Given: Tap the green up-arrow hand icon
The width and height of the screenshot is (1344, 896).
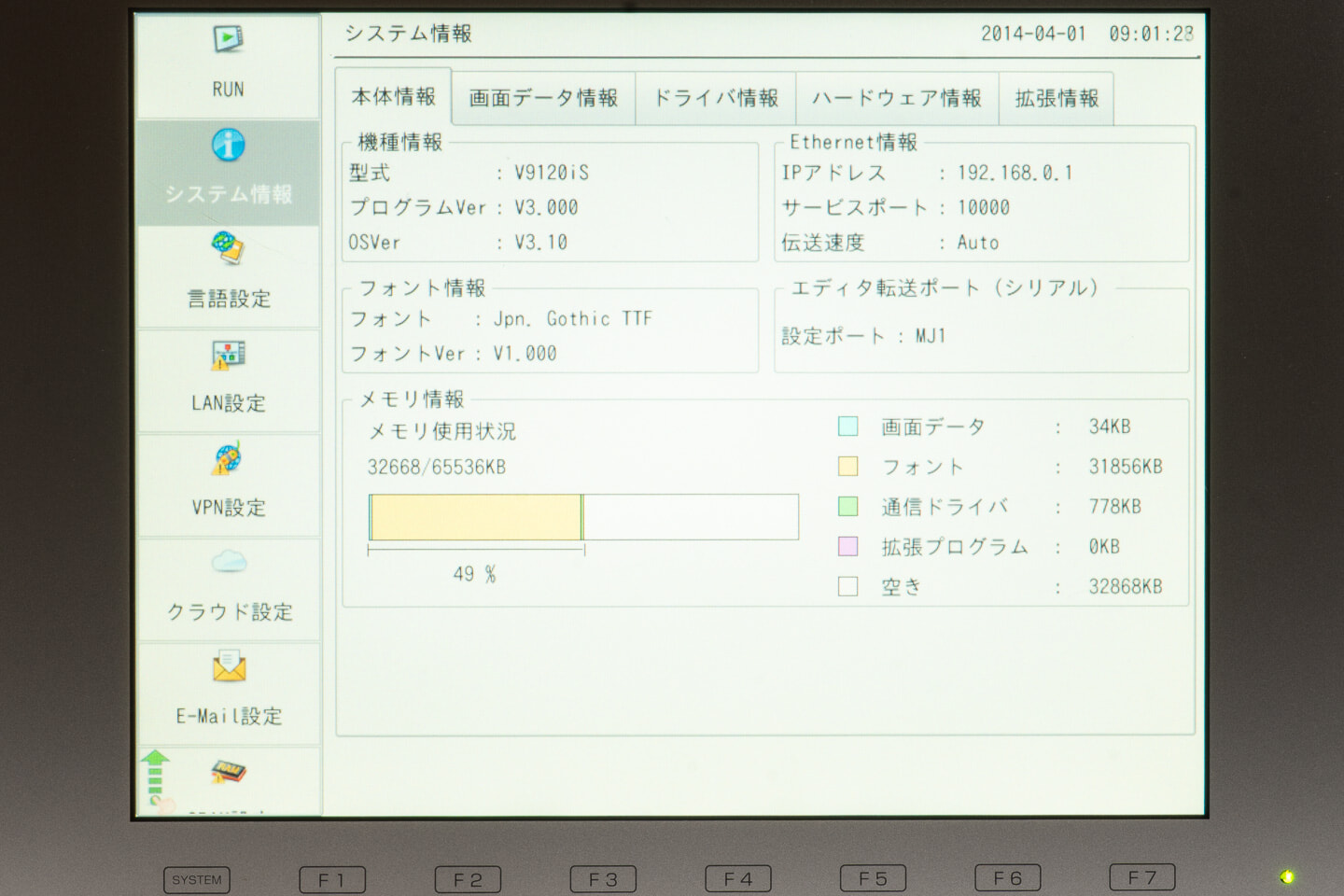Looking at the screenshot, I should click(156, 777).
